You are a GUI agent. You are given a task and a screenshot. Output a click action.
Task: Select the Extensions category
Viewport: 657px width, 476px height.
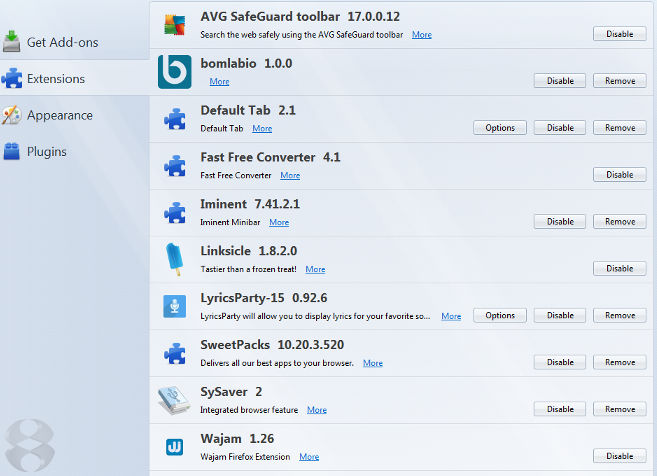[75, 78]
